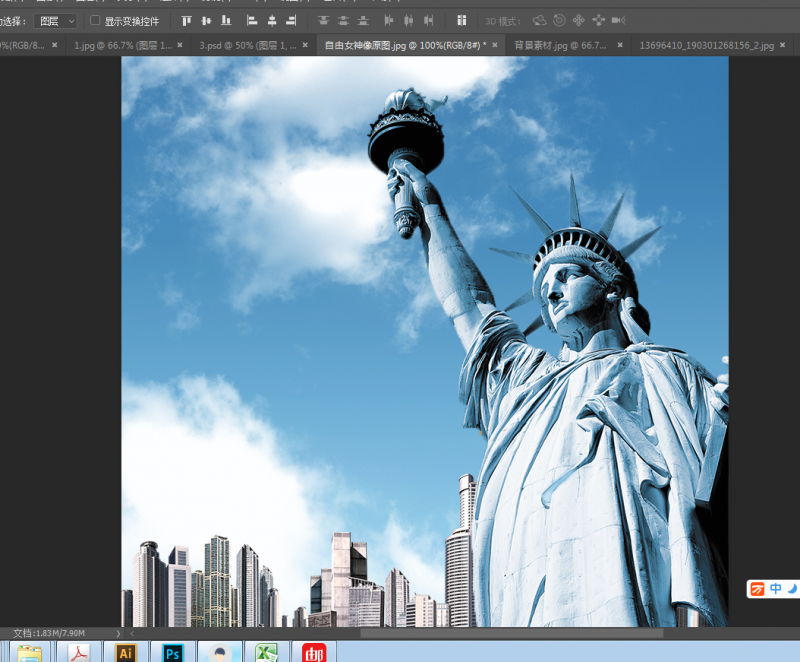Toggle the Sogou moon punctuation mode icon
The height and width of the screenshot is (662, 800).
pyautogui.click(x=791, y=589)
